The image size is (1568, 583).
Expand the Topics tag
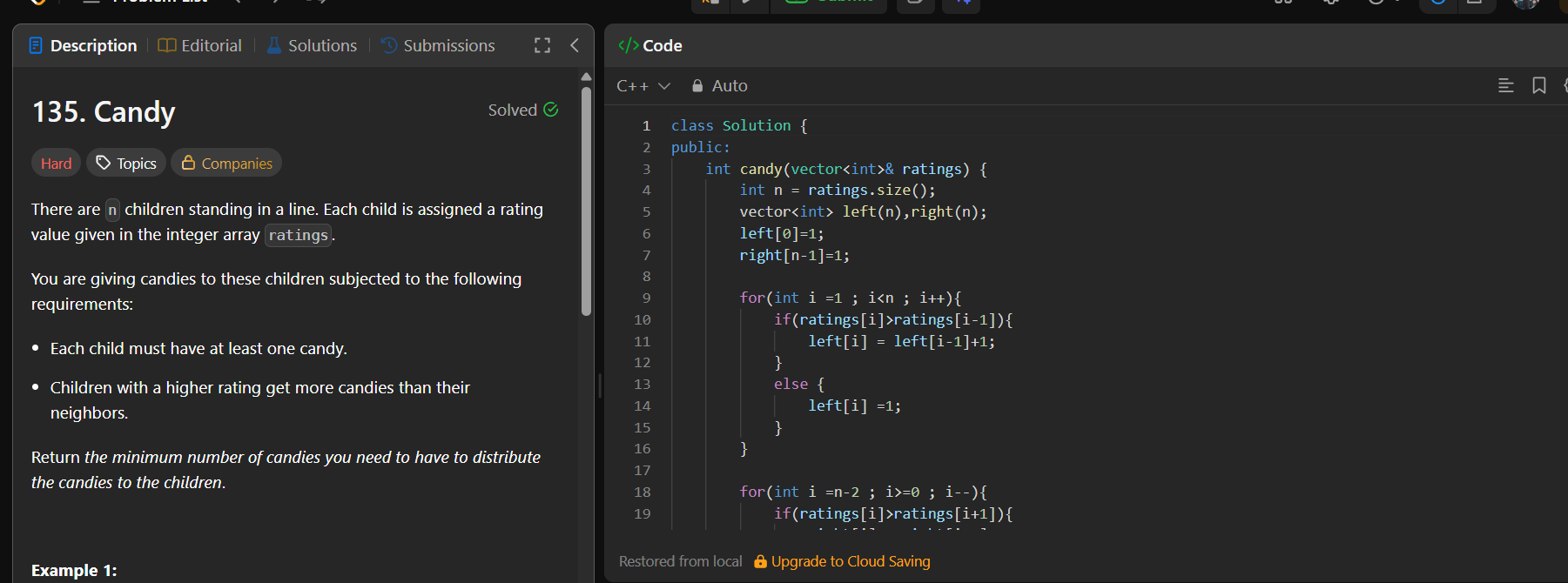click(x=126, y=164)
